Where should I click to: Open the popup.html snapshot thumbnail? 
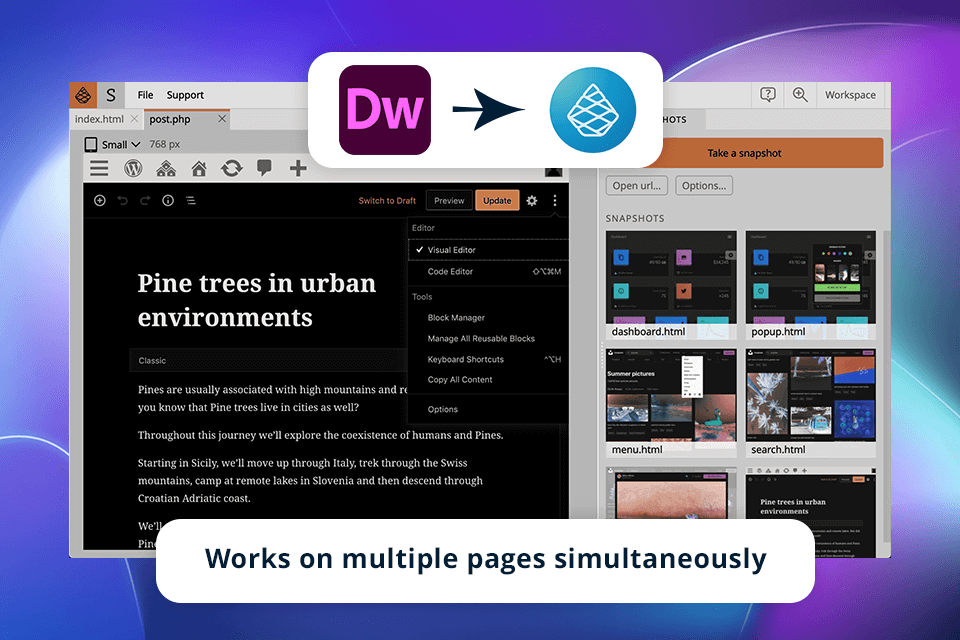811,285
